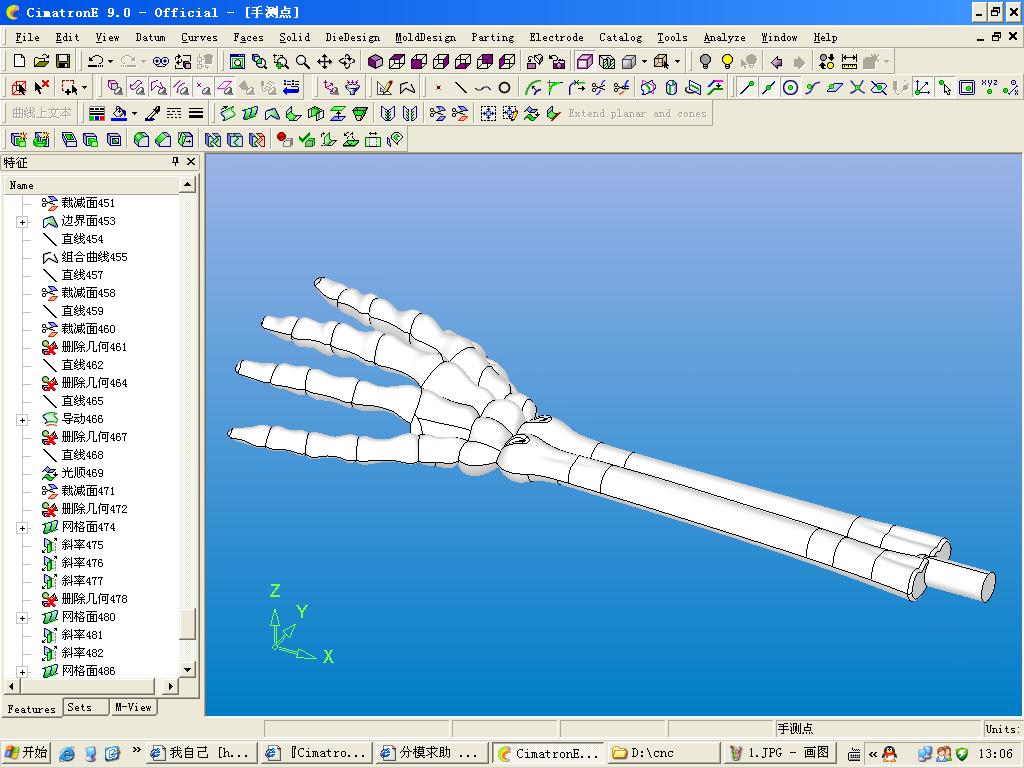This screenshot has width=1024, height=768.
Task: Open the fill color bucket dropdown arrow
Action: point(134,114)
